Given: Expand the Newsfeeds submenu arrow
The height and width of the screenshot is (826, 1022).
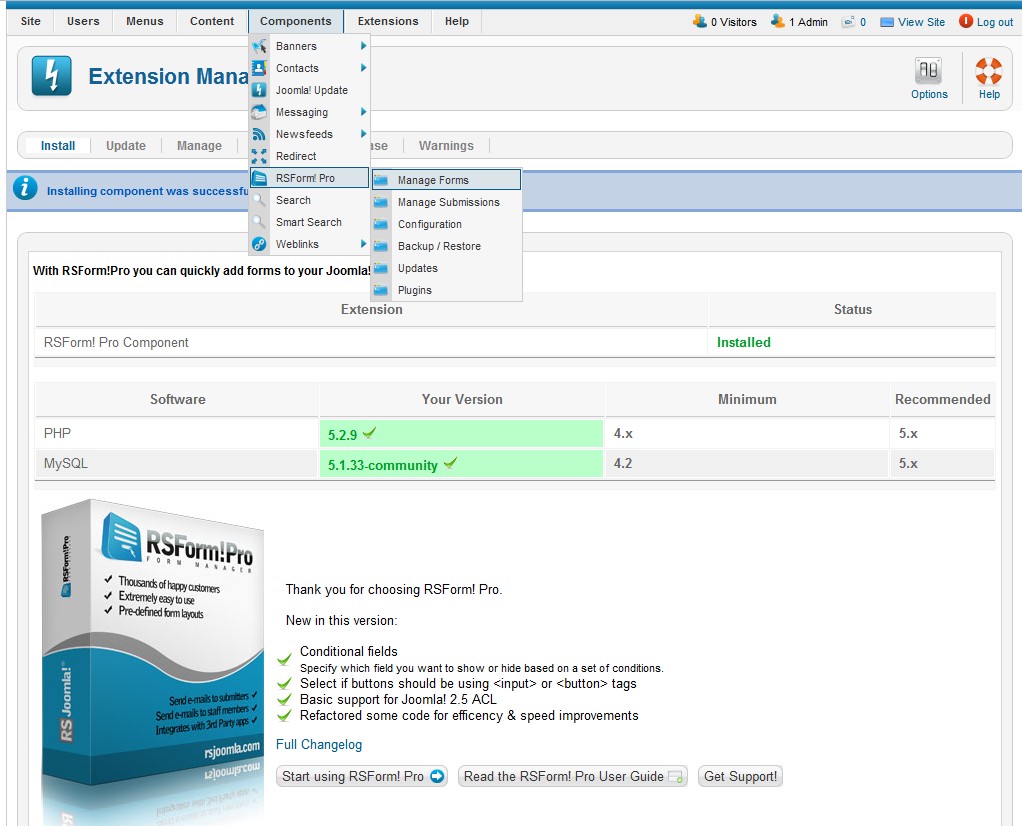Looking at the screenshot, I should click(x=364, y=134).
